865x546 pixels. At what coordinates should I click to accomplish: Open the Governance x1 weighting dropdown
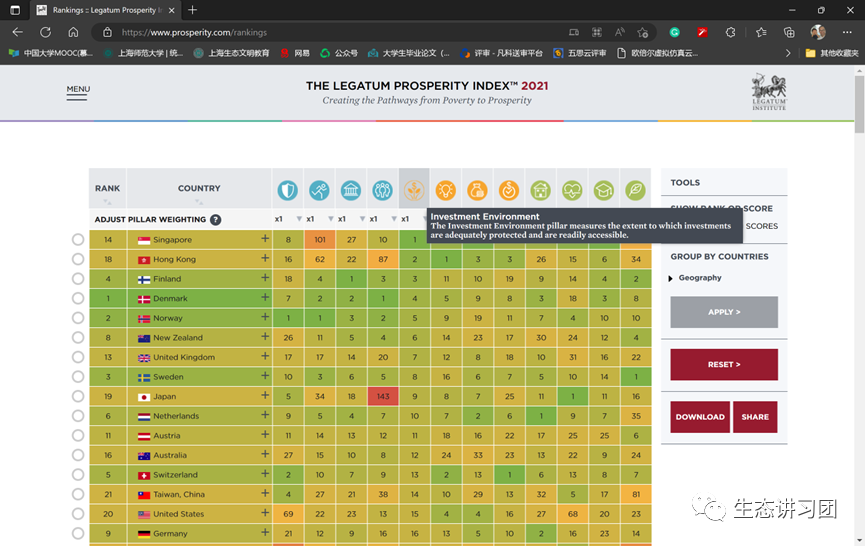(351, 219)
